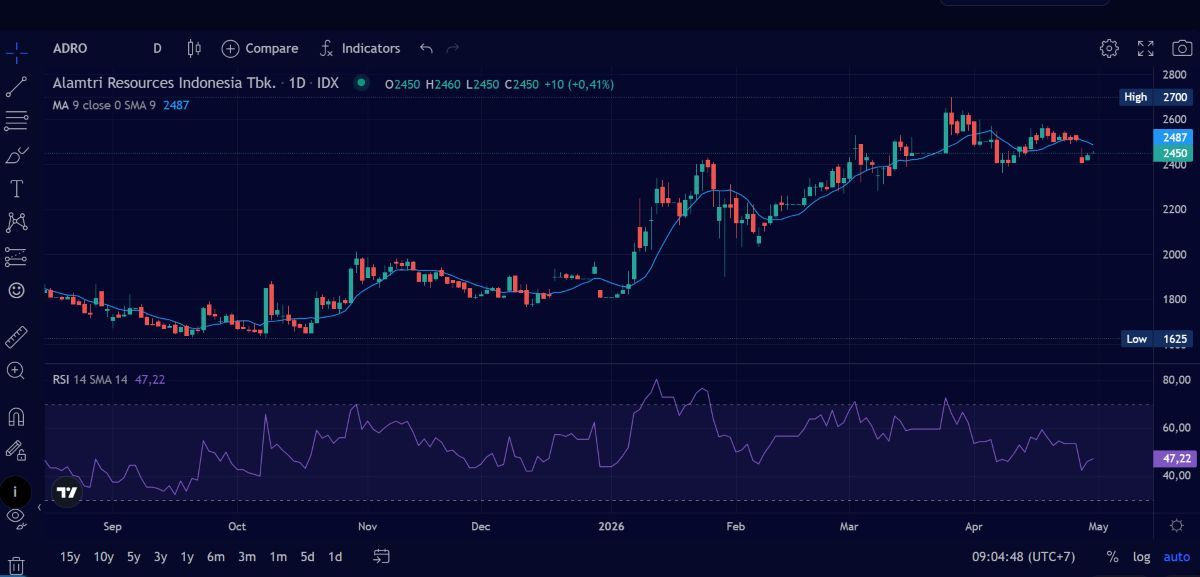This screenshot has height=577, width=1200.
Task: Activate the zoom in tool
Action: [x=16, y=370]
